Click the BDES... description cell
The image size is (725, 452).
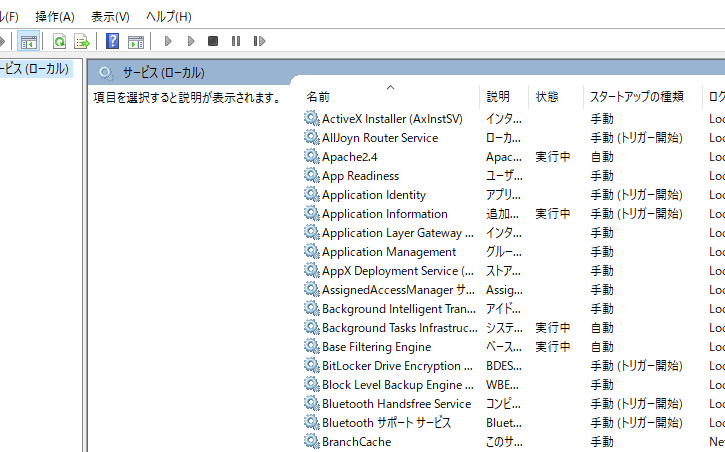pyautogui.click(x=504, y=366)
